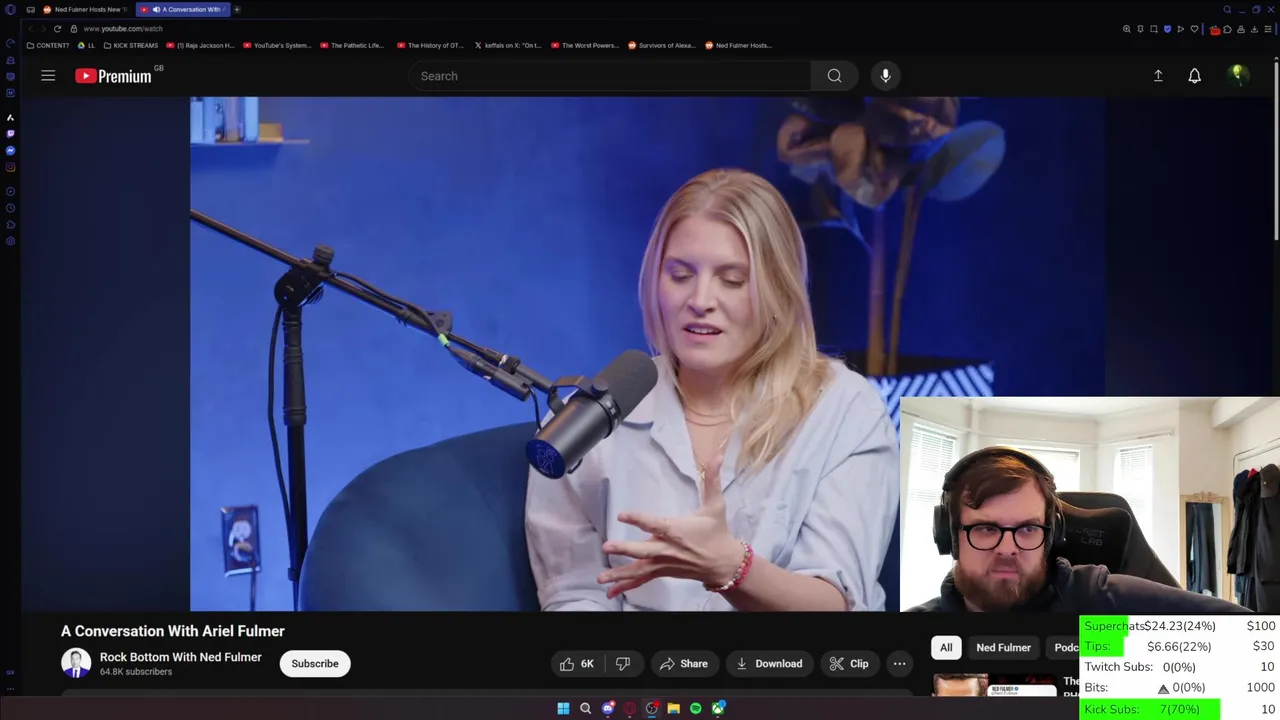Open the Rock Bottom With Ned Fulmer channel
1280x720 pixels.
(x=180, y=657)
